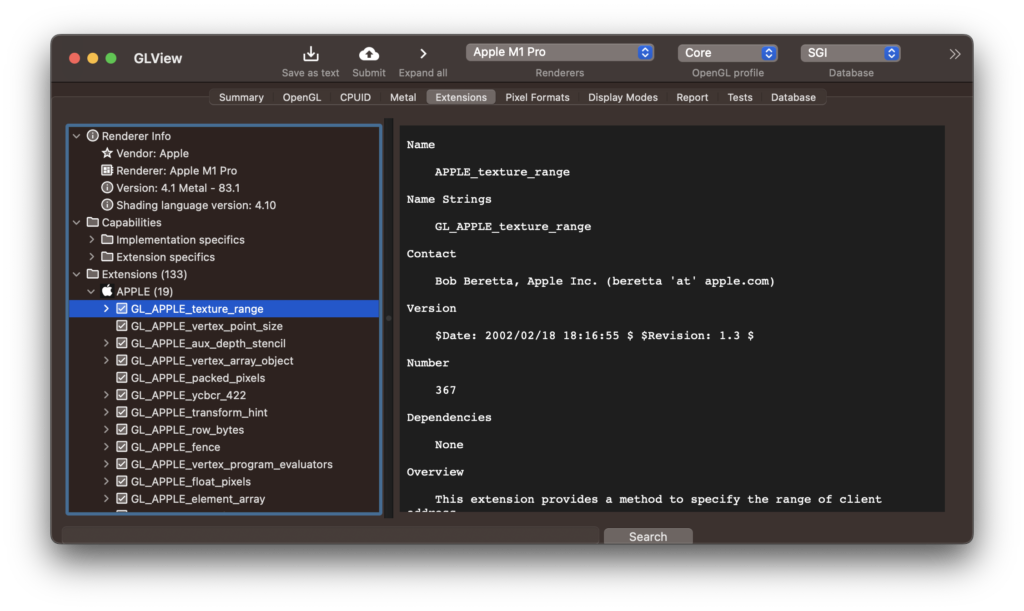This screenshot has width=1024, height=611.
Task: Collapse the Renderer Info tree node
Action: [x=77, y=136]
